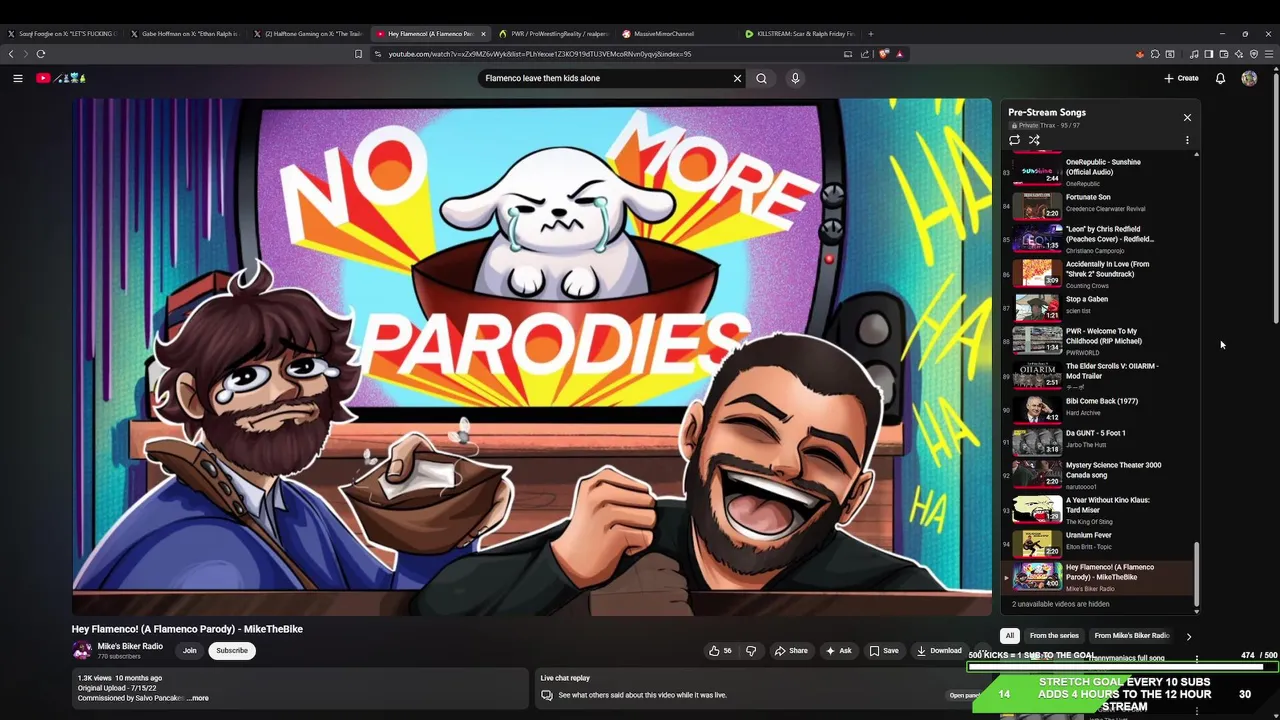Bookmark this page in address bar
The height and width of the screenshot is (720, 1280).
[x=358, y=54]
